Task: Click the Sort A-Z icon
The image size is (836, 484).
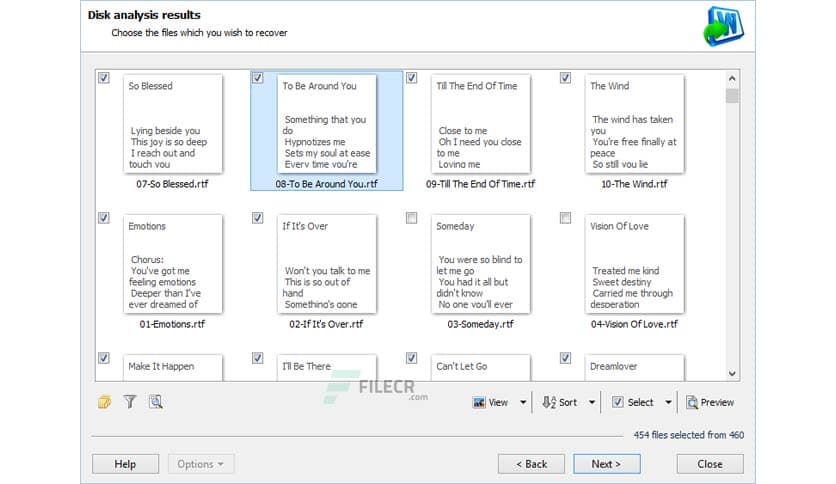Action: 549,402
